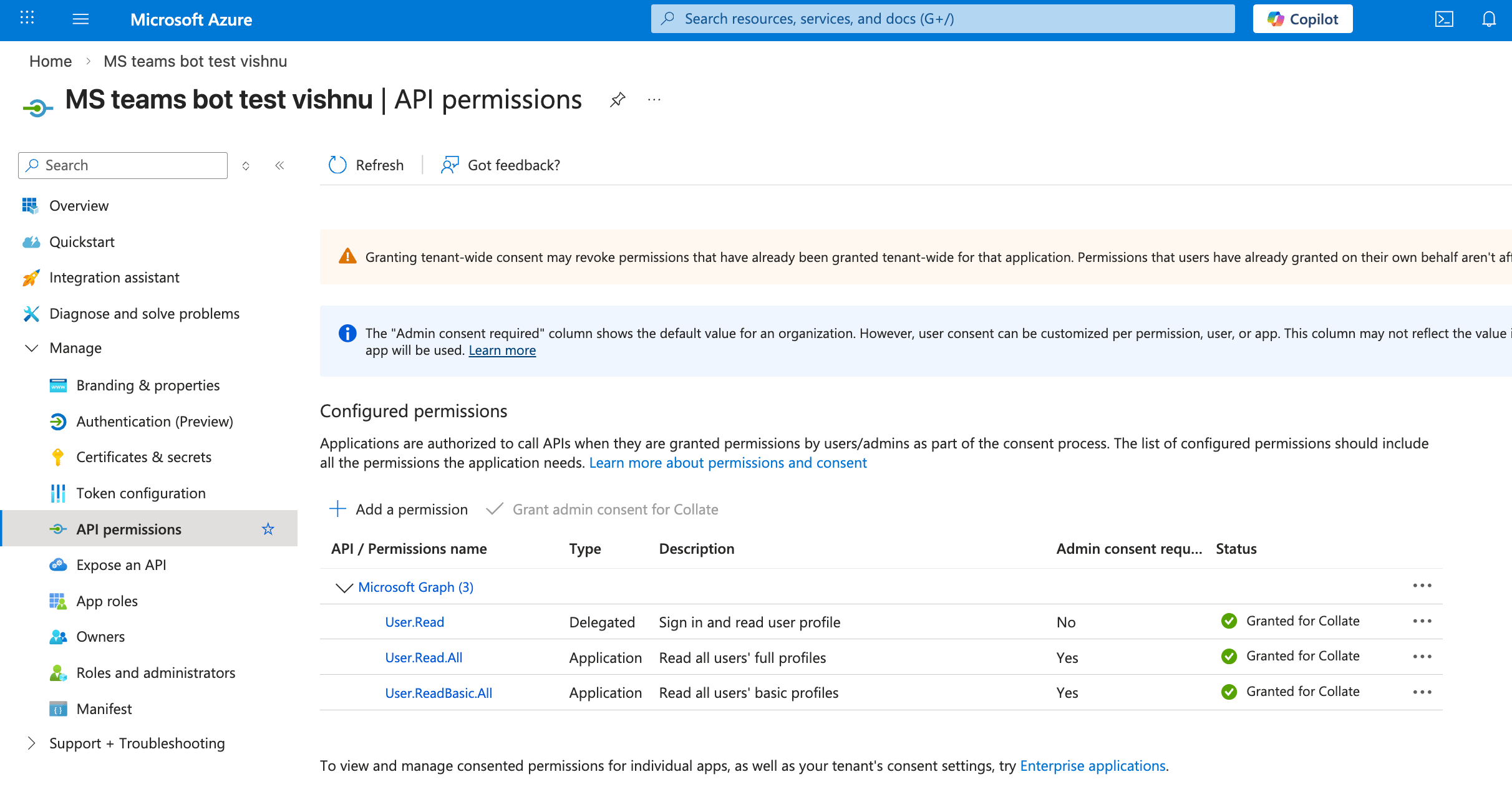Click the Expose an API cloud icon
The image size is (1512, 797).
tap(57, 565)
